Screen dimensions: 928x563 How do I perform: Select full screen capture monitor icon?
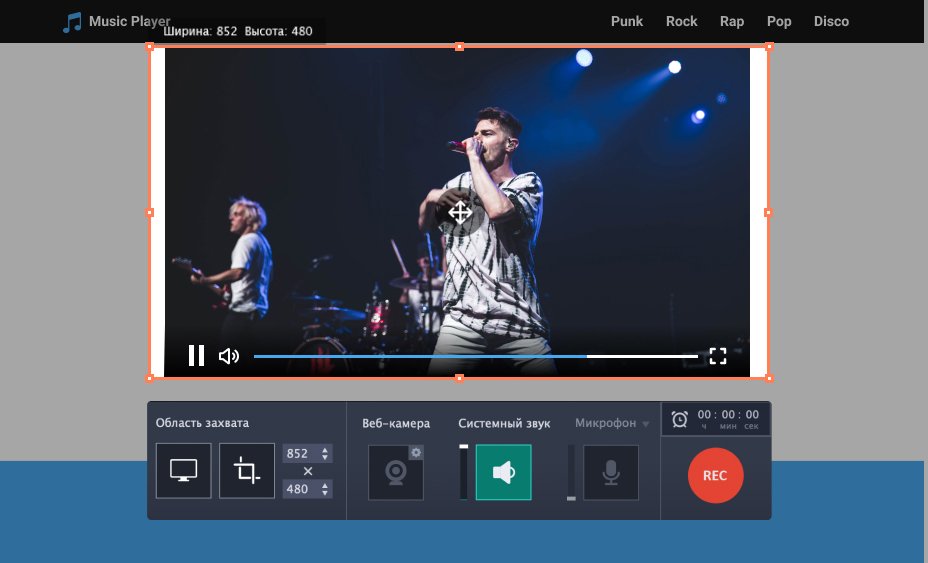(x=183, y=471)
